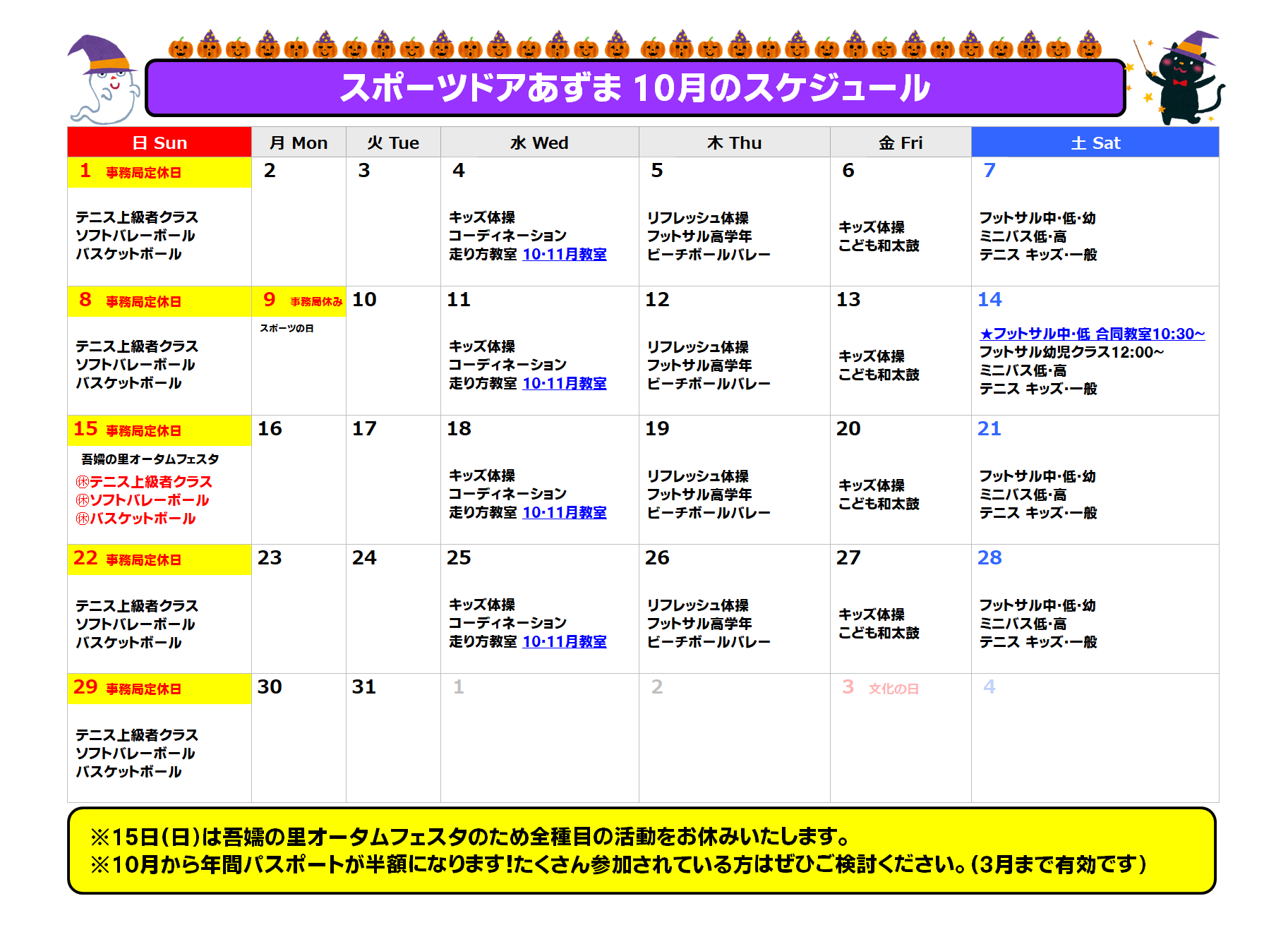The image size is (1288, 932).
Task: Open the 10·11月教室 link on day 11
Action: coord(564,383)
